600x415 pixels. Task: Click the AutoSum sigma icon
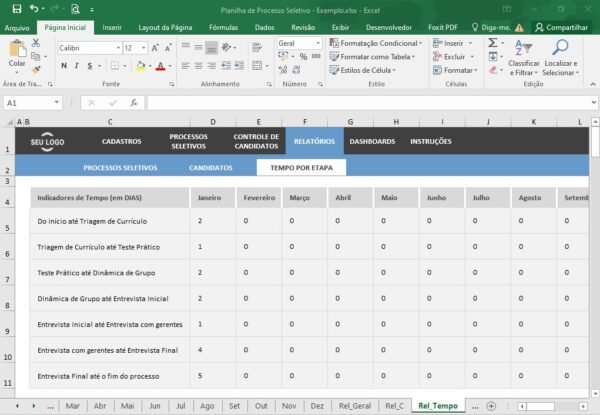click(493, 43)
